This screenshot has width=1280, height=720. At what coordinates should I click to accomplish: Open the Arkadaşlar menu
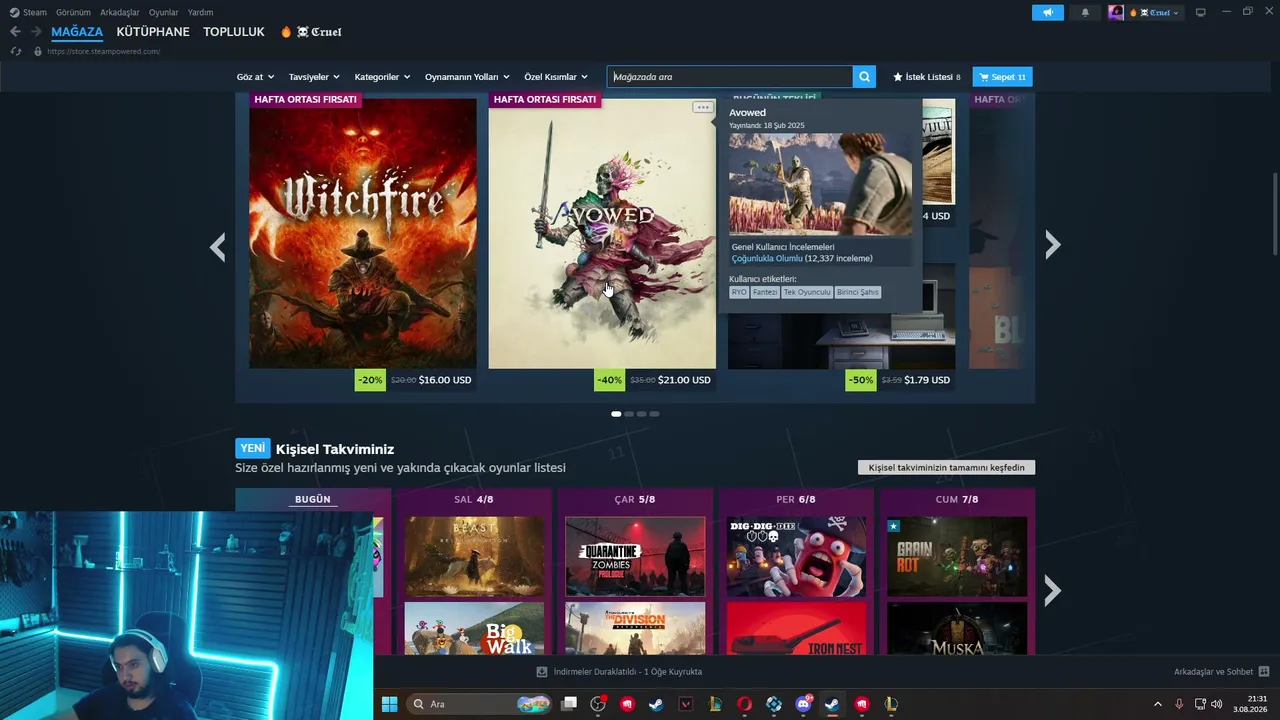pyautogui.click(x=120, y=13)
